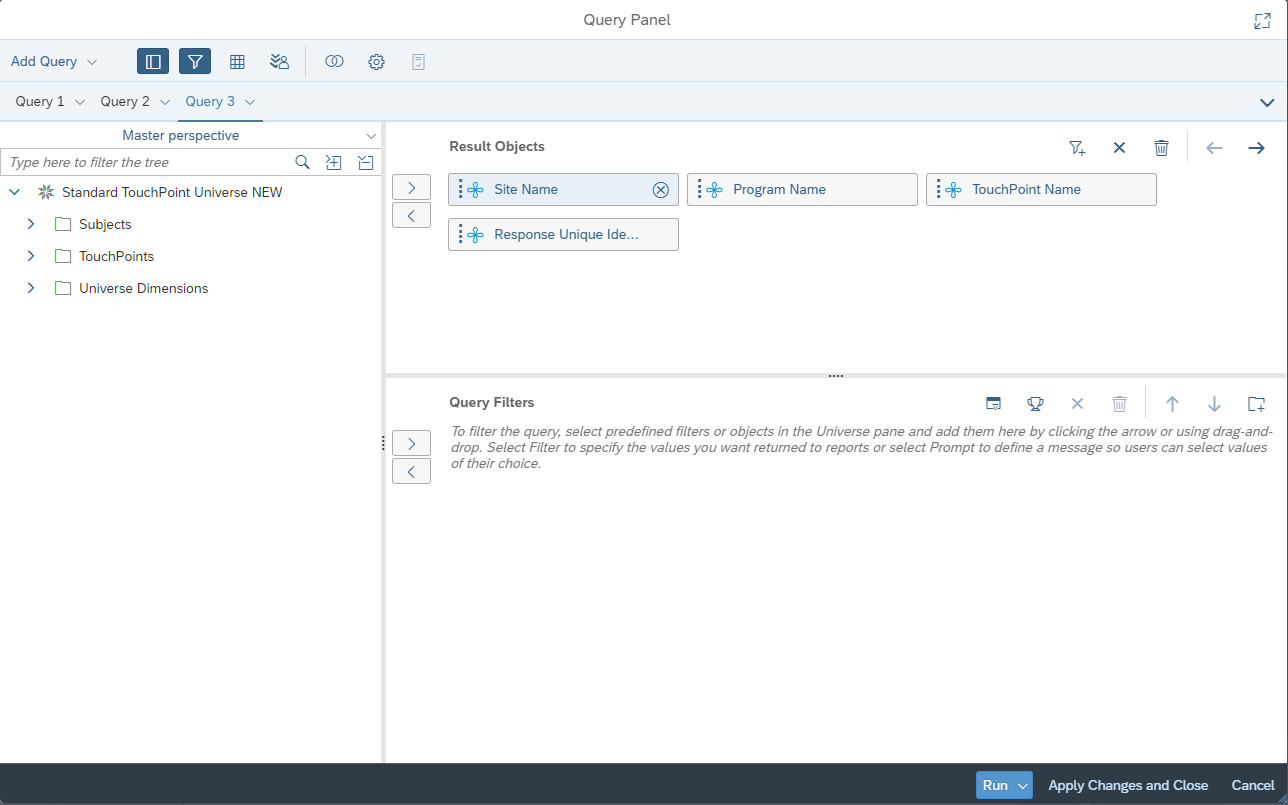This screenshot has width=1288, height=805.
Task: Click the Cancel button
Action: click(1253, 785)
